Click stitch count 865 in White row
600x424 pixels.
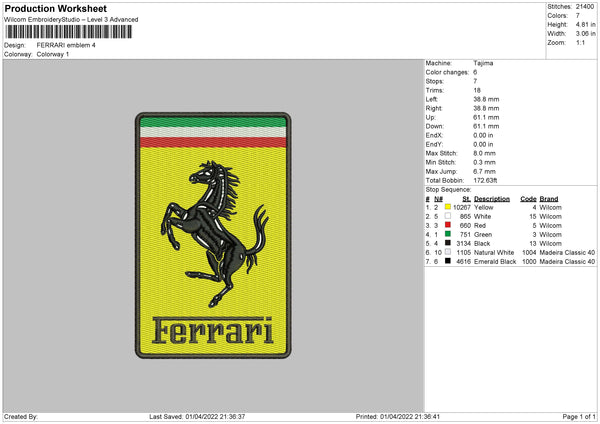point(465,217)
